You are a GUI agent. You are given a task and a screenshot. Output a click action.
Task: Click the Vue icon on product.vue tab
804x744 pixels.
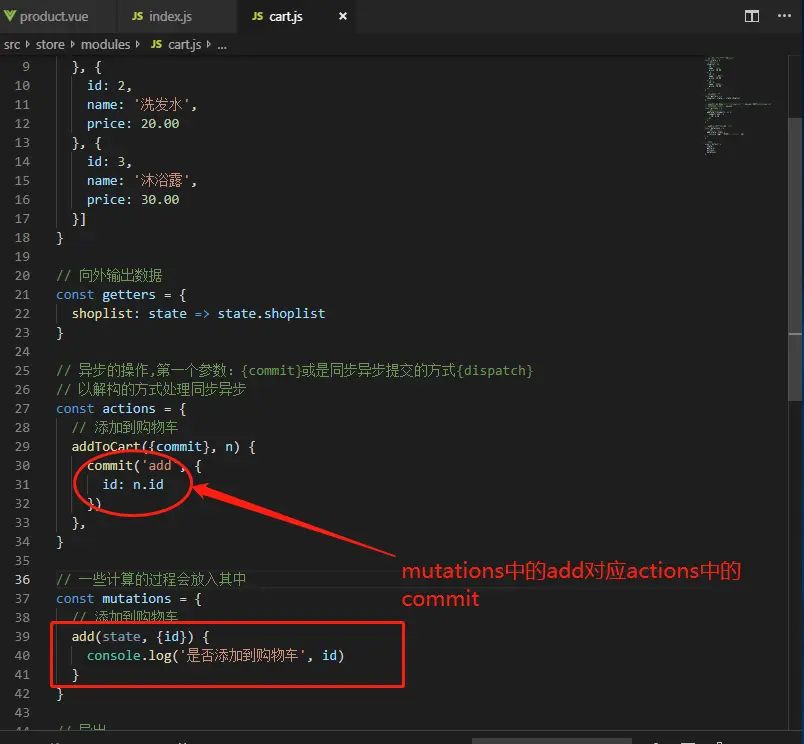pos(9,16)
